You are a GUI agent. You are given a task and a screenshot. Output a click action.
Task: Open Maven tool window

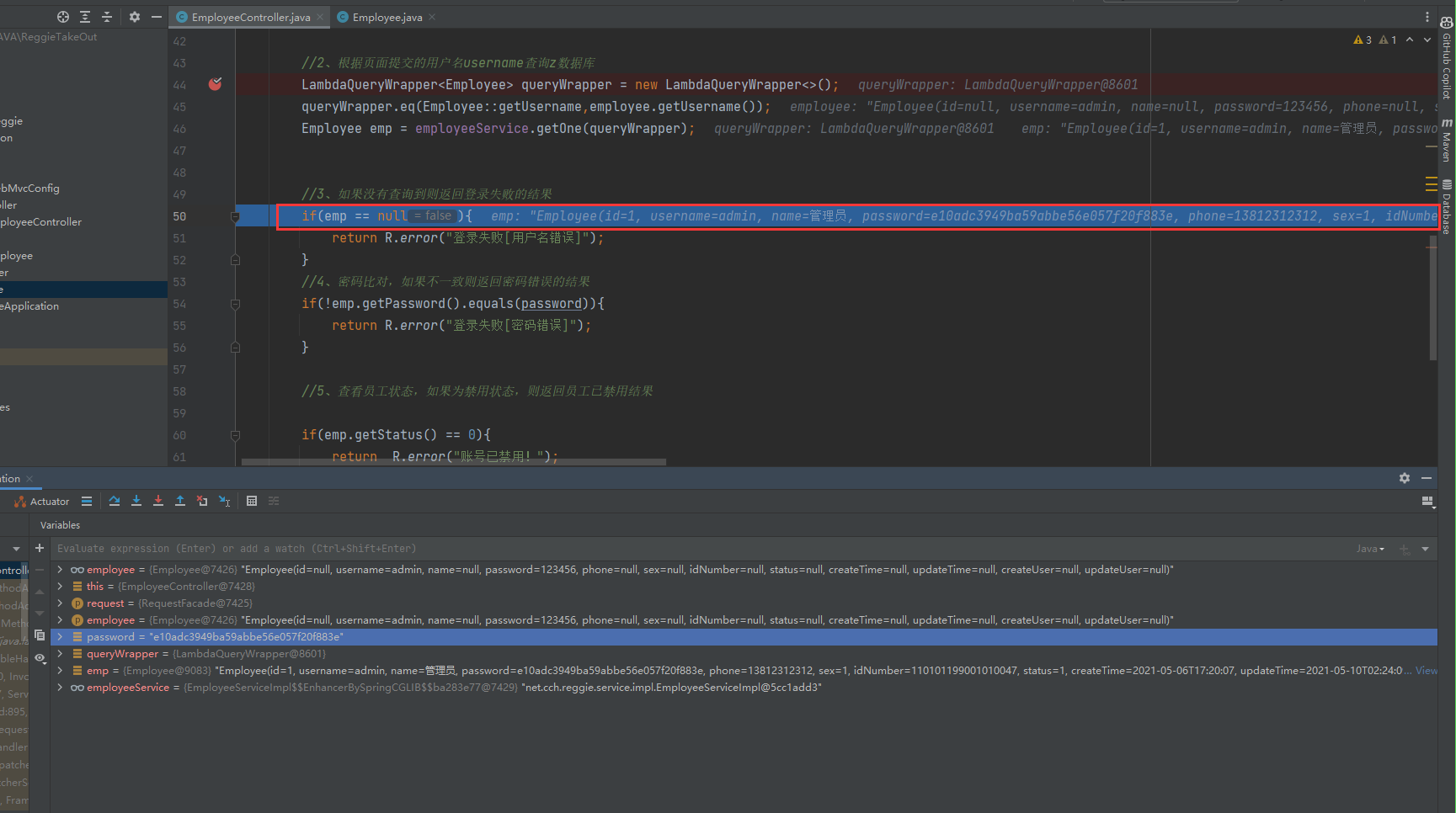pyautogui.click(x=1447, y=141)
